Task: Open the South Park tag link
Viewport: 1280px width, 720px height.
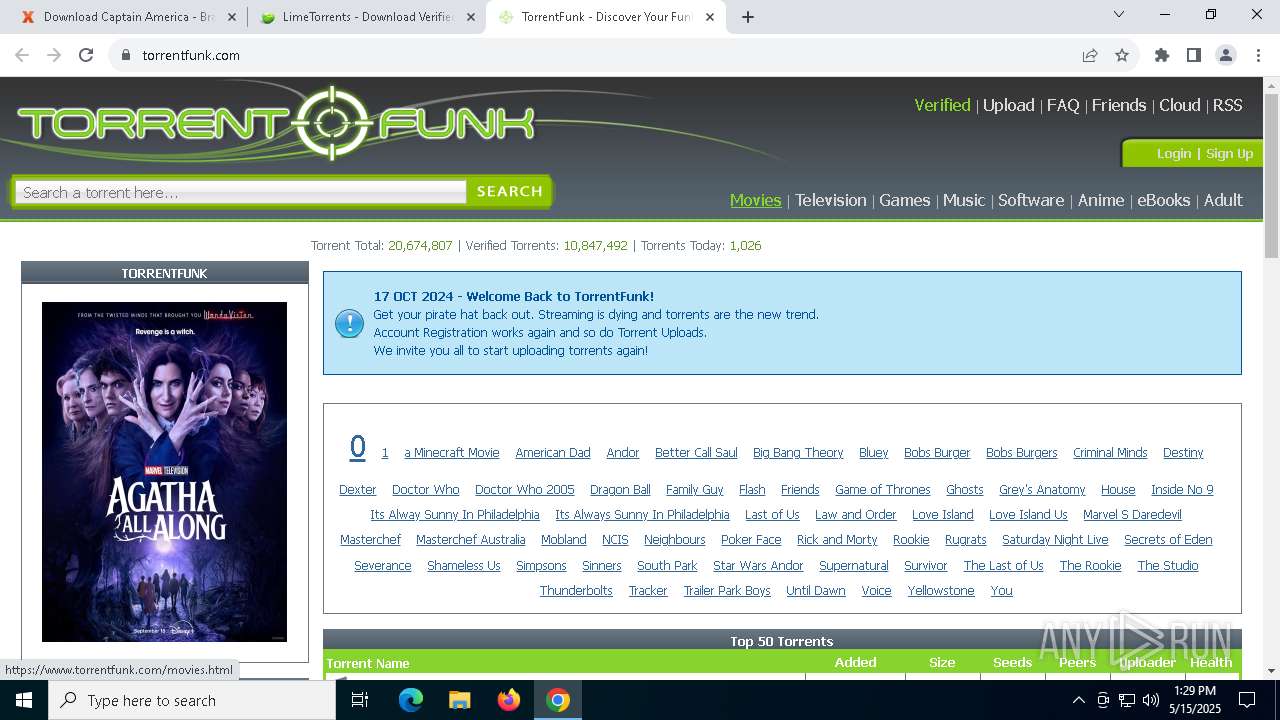Action: click(x=667, y=565)
